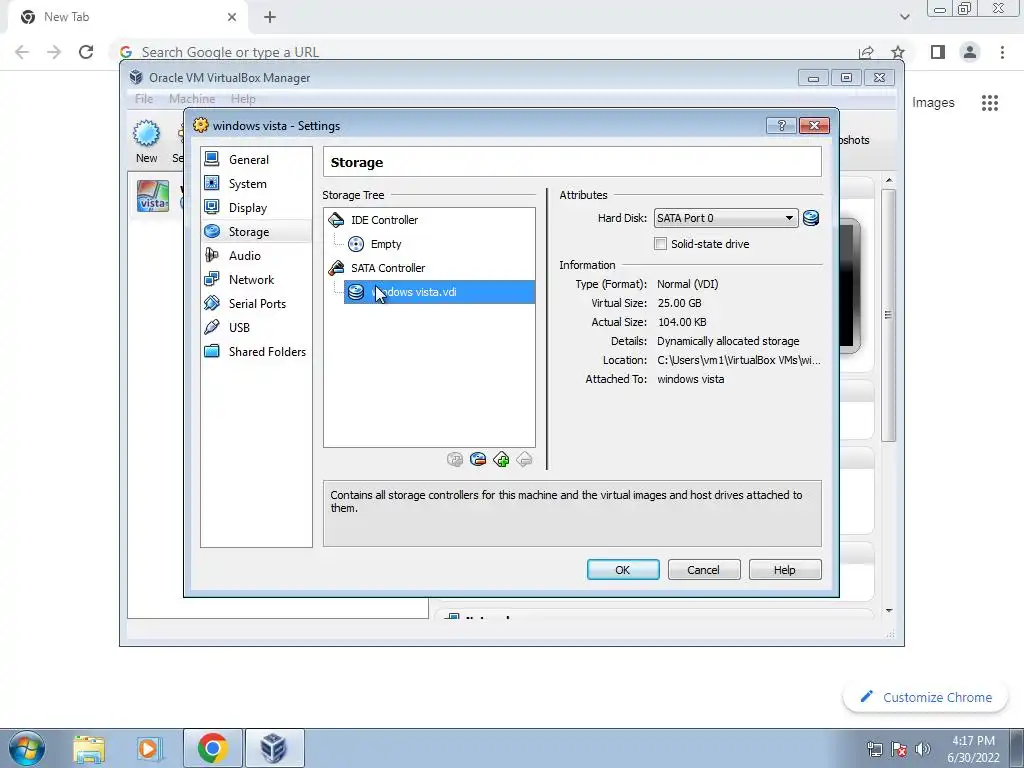Click the share page icon
1024x768 pixels.
(x=866, y=52)
